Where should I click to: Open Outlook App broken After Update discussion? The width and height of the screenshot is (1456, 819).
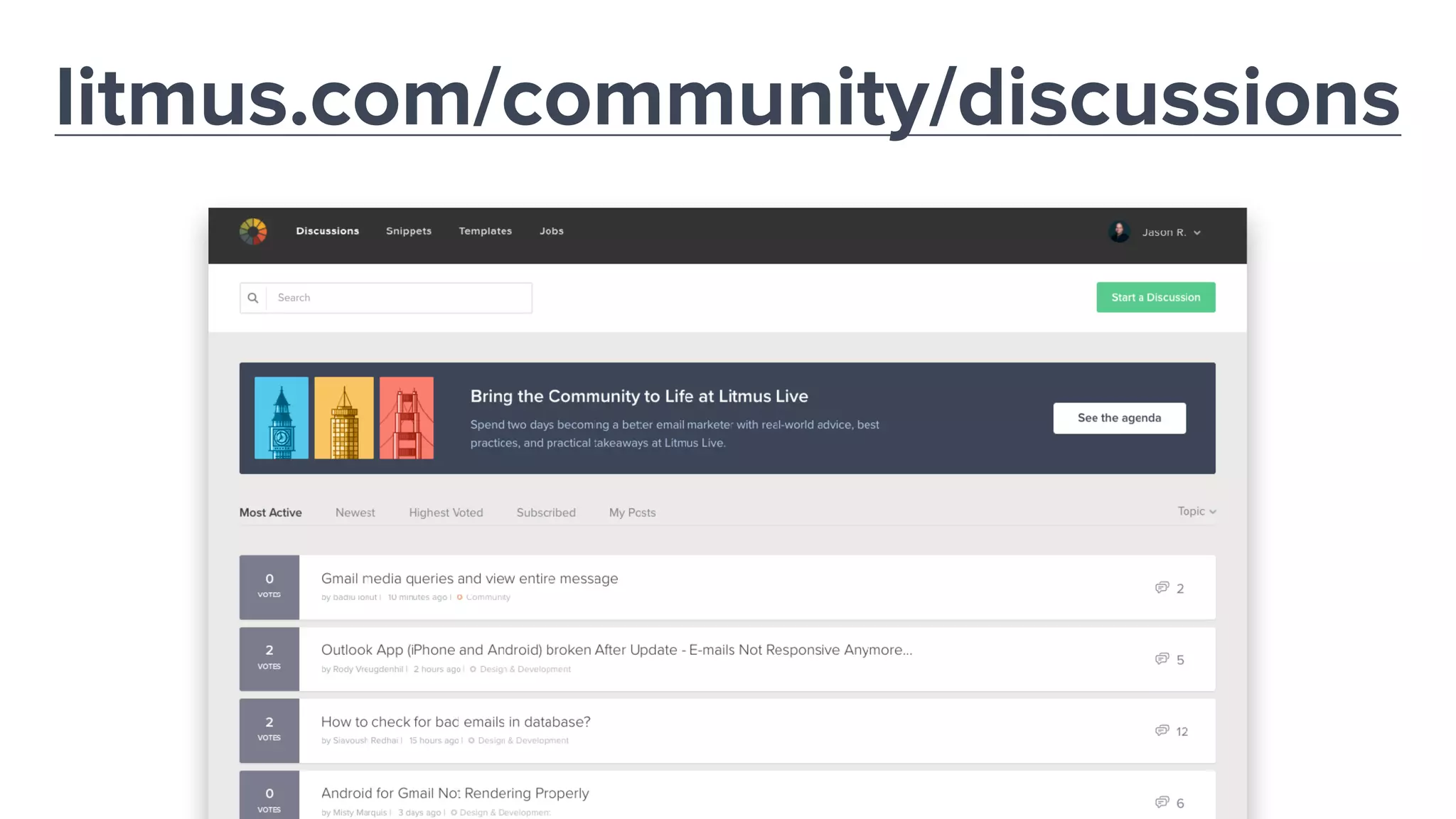coord(616,650)
